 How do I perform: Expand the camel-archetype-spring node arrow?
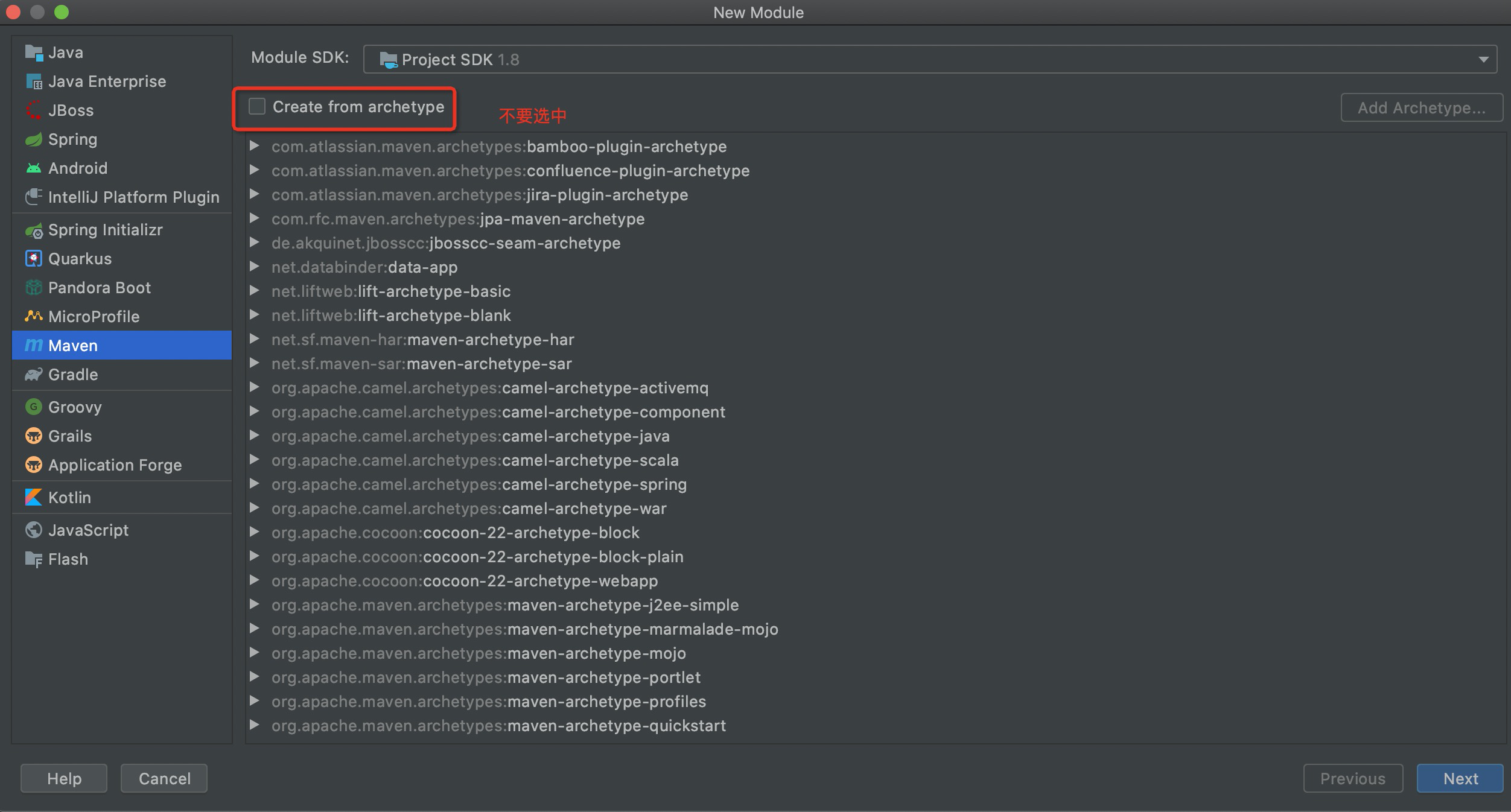pos(255,484)
